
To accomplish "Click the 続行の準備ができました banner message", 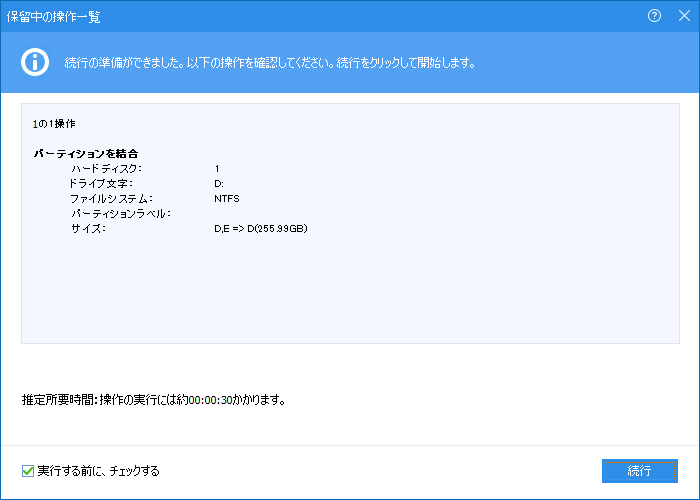I will (x=270, y=62).
